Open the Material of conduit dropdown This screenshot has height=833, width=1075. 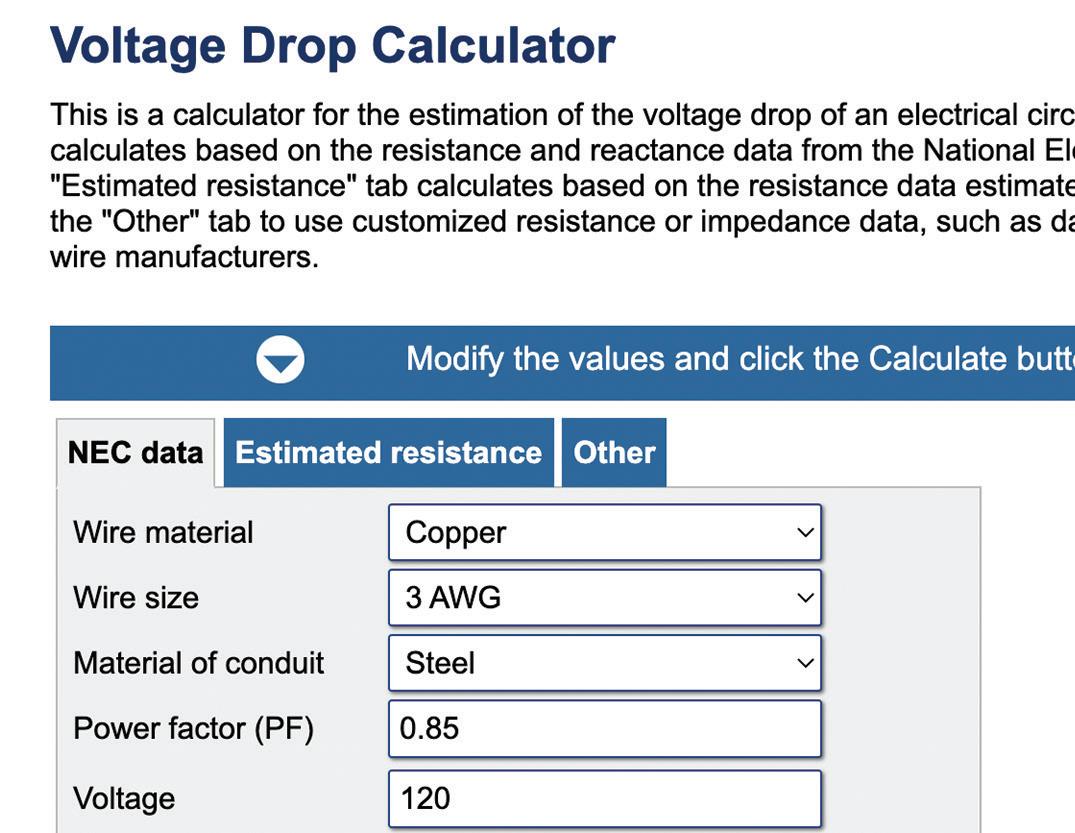coord(603,663)
